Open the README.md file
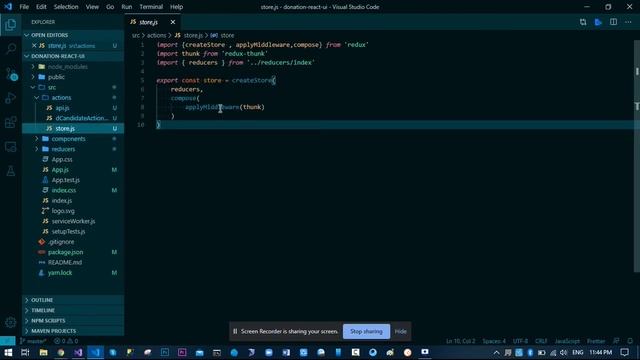The image size is (640, 360). (x=64, y=262)
